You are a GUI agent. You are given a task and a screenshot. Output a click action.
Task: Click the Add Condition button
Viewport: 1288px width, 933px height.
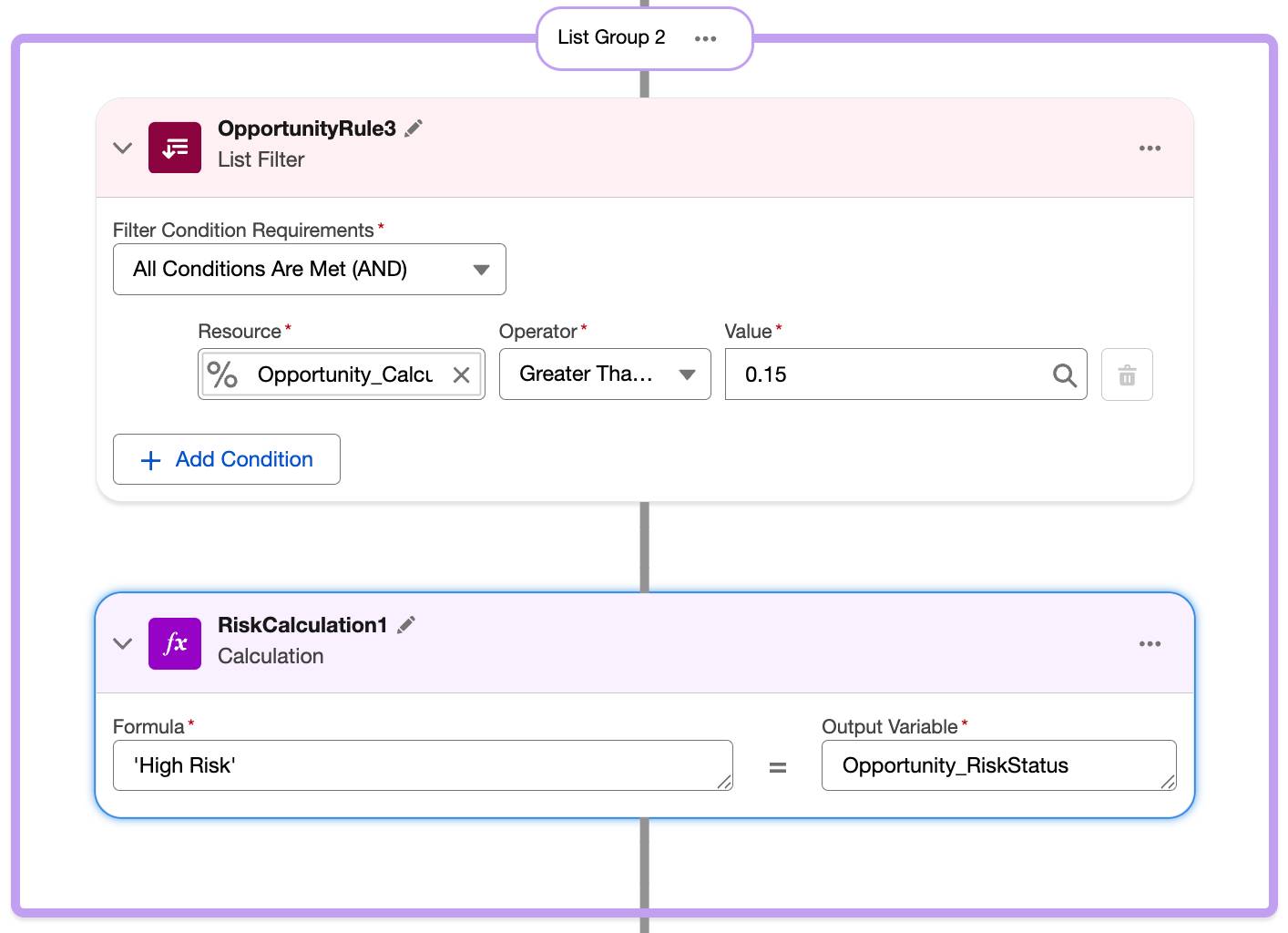(x=227, y=459)
